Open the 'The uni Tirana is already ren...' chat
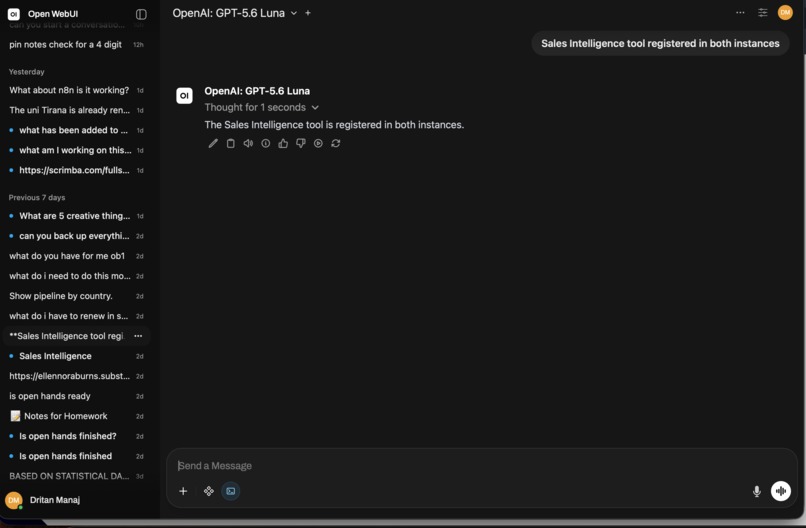Screen dimensions: 806x528 pyautogui.click(x=77, y=110)
